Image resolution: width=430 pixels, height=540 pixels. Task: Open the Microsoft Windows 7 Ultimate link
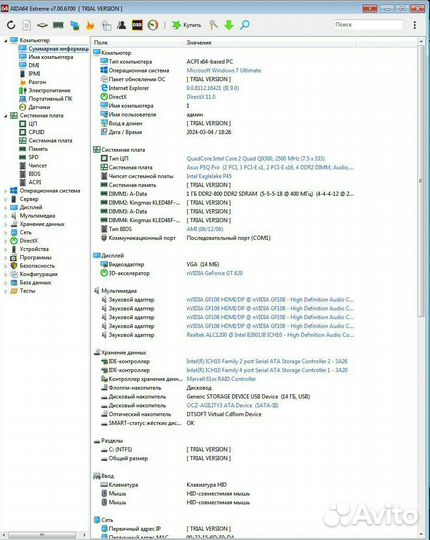click(224, 70)
